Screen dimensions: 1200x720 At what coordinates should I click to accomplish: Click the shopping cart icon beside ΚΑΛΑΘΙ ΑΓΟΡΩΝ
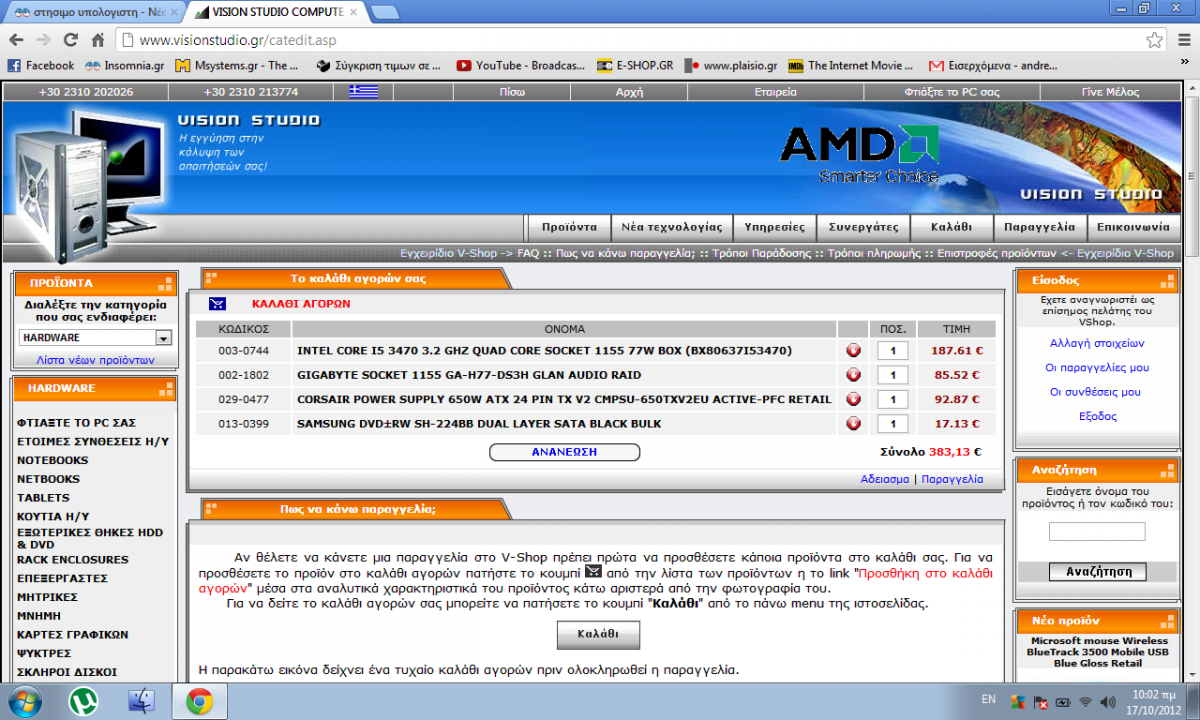point(217,304)
